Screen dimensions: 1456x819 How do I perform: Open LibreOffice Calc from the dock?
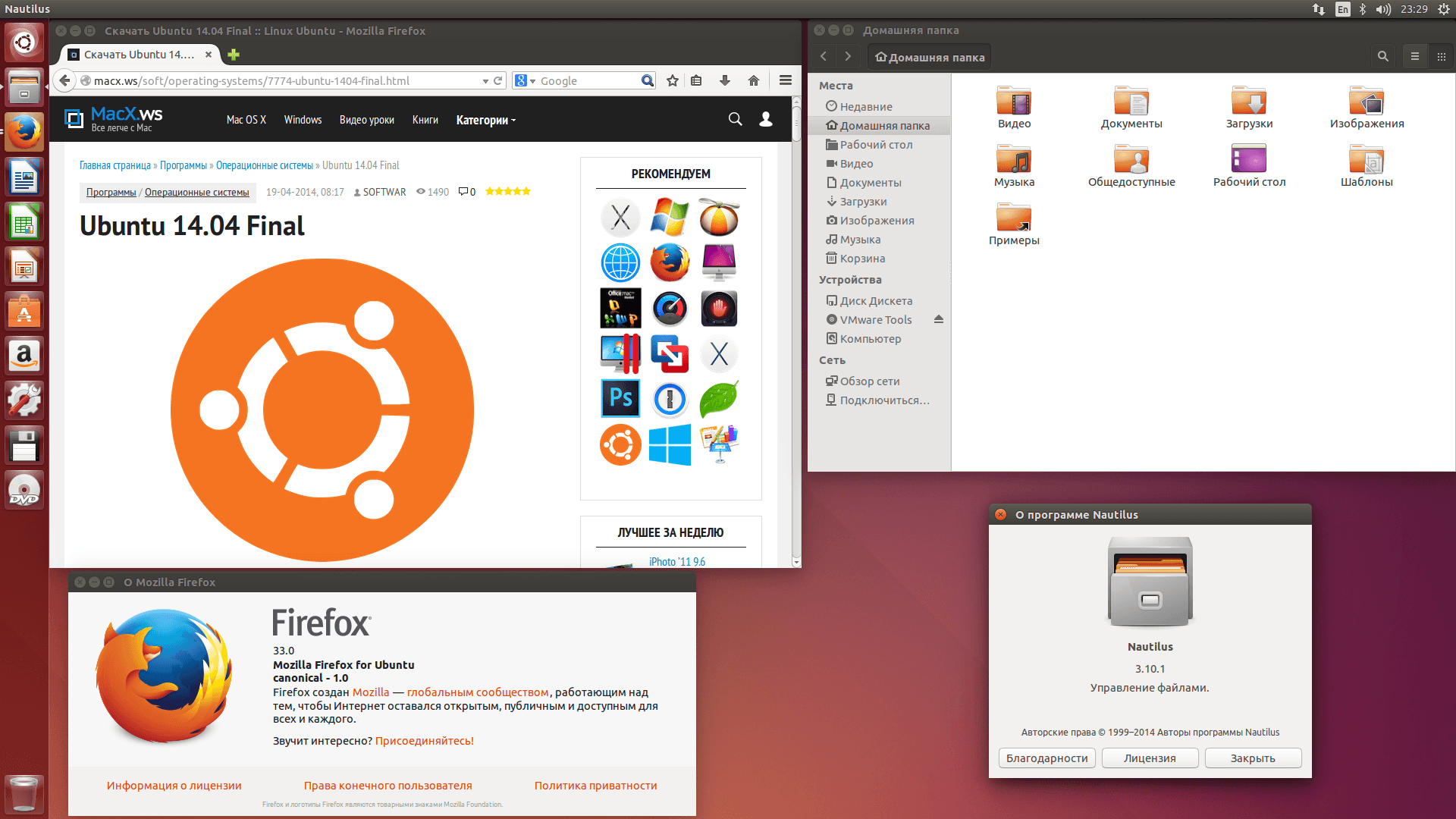[x=24, y=221]
